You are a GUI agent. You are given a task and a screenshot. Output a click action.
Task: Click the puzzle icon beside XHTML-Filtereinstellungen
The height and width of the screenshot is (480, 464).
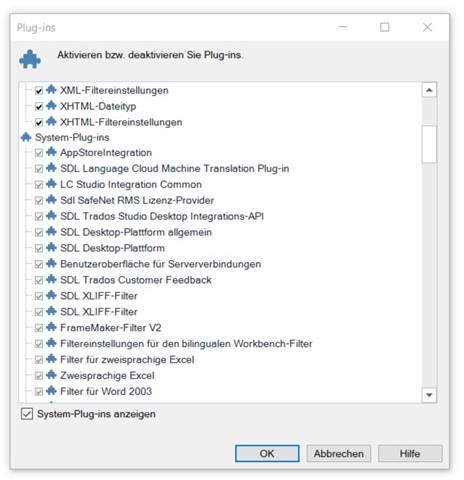[x=51, y=121]
